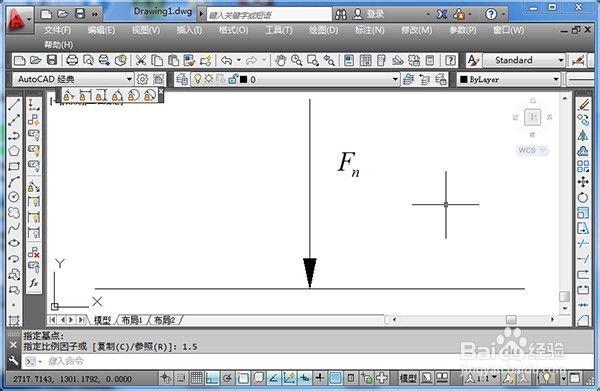Click the Zoom Realtime magnifier icon
600x391 pixels.
(297, 60)
